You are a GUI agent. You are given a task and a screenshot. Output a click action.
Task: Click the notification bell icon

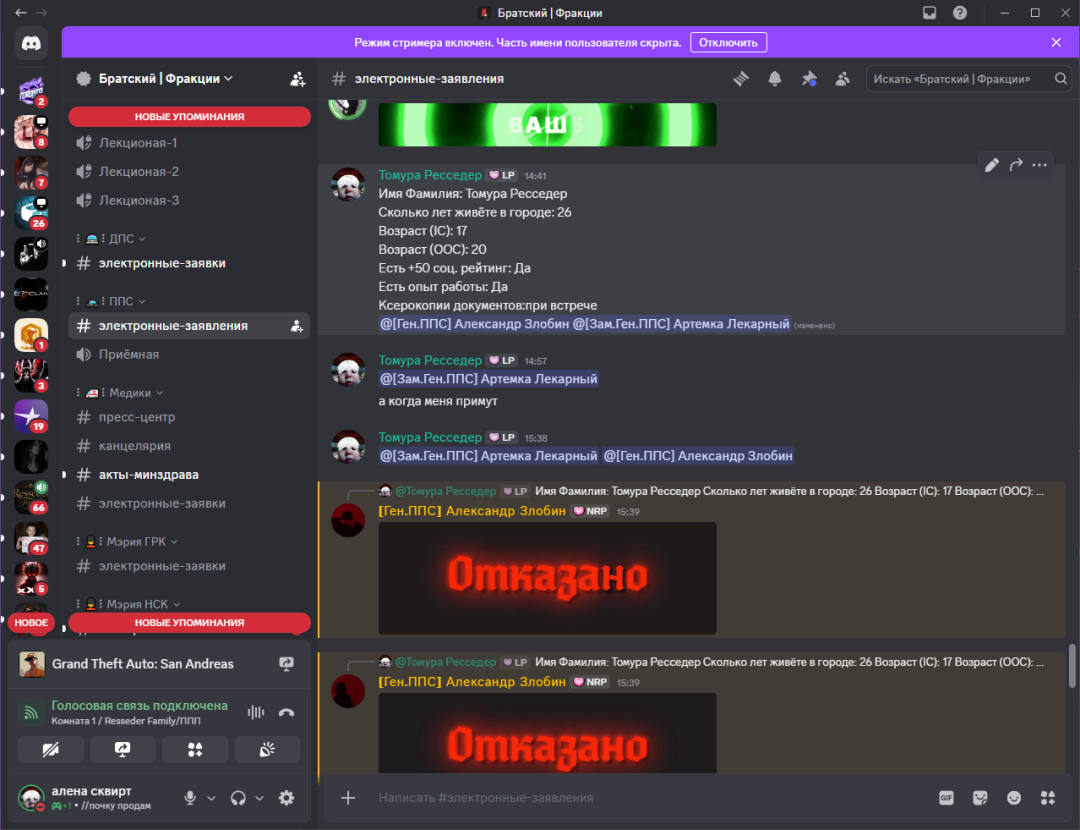(775, 79)
